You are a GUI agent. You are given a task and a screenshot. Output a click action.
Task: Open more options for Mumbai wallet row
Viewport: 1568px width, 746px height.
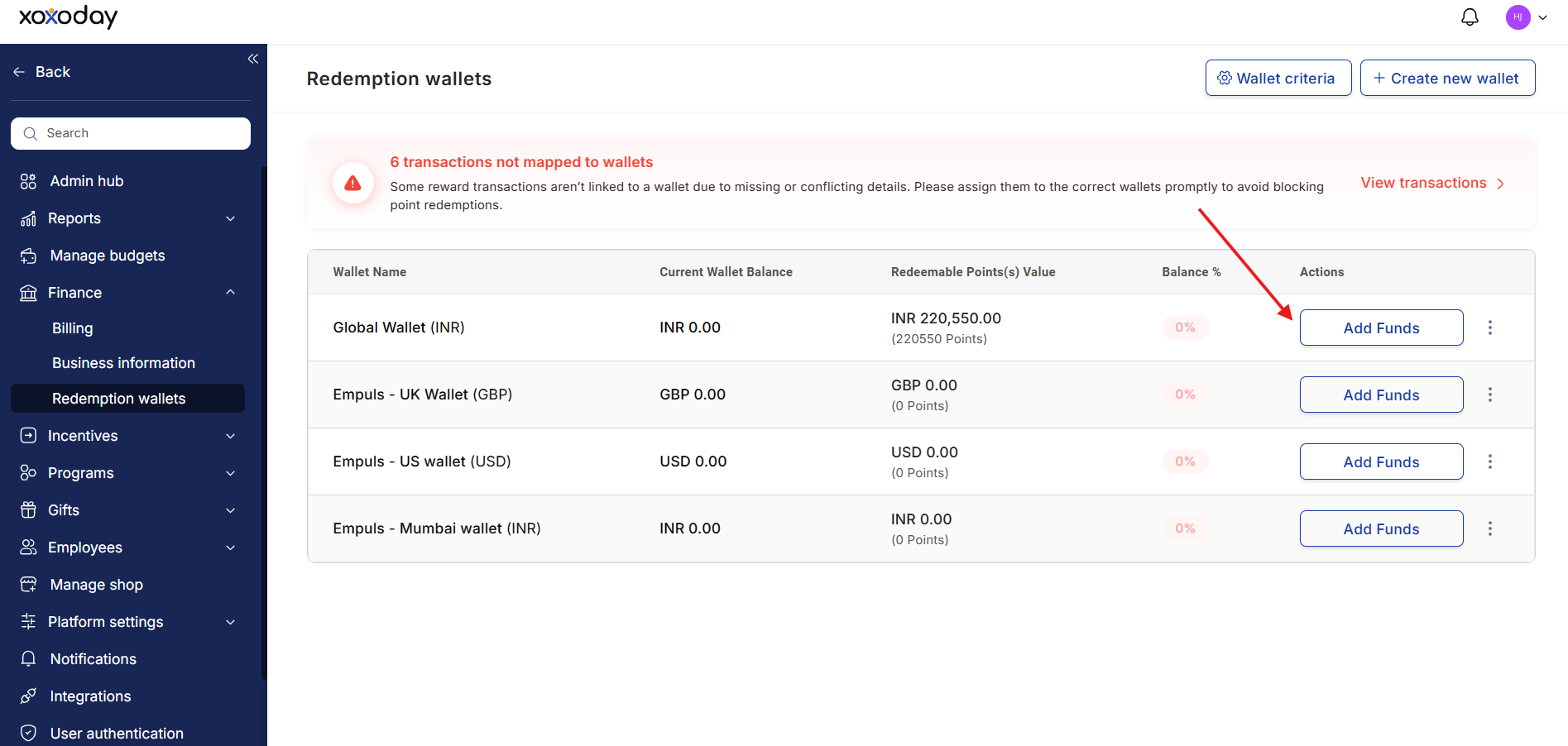(1490, 528)
